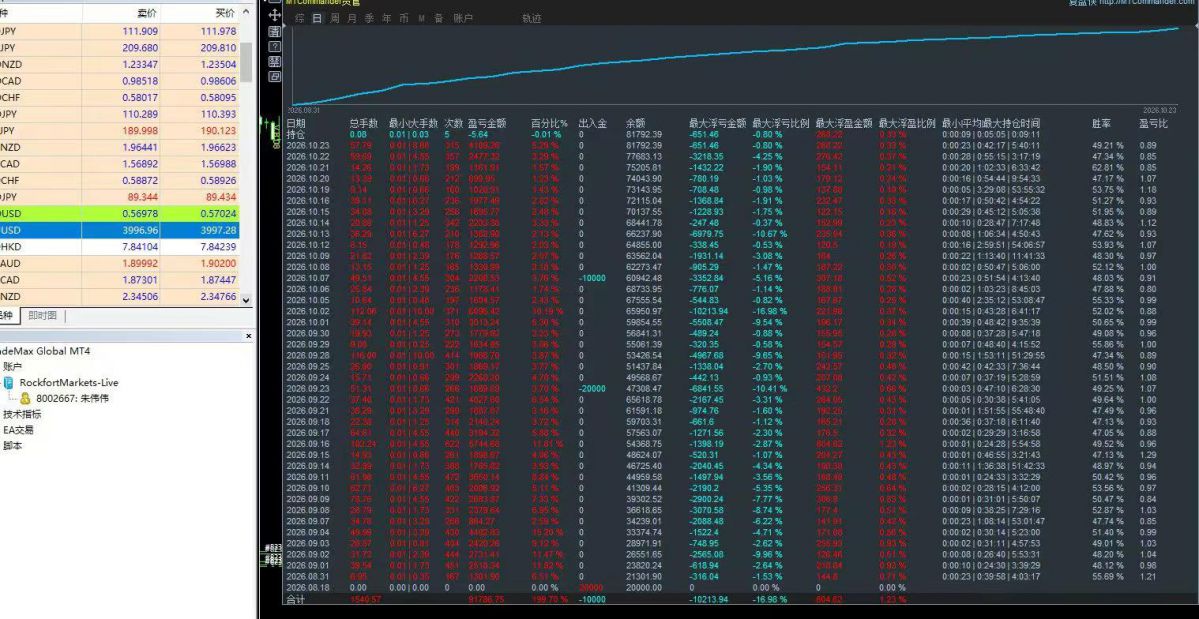
Task: Select the HKD row with 7.84104
Action: 119,246
